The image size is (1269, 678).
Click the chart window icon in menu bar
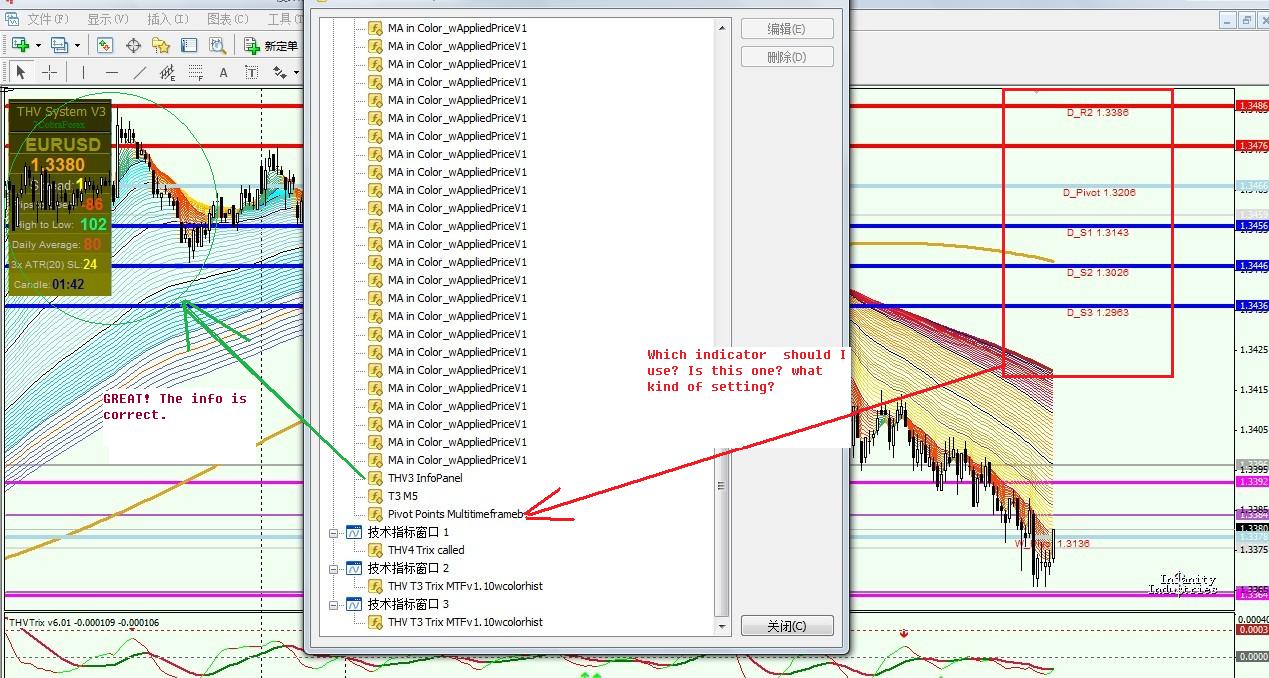(x=12, y=18)
